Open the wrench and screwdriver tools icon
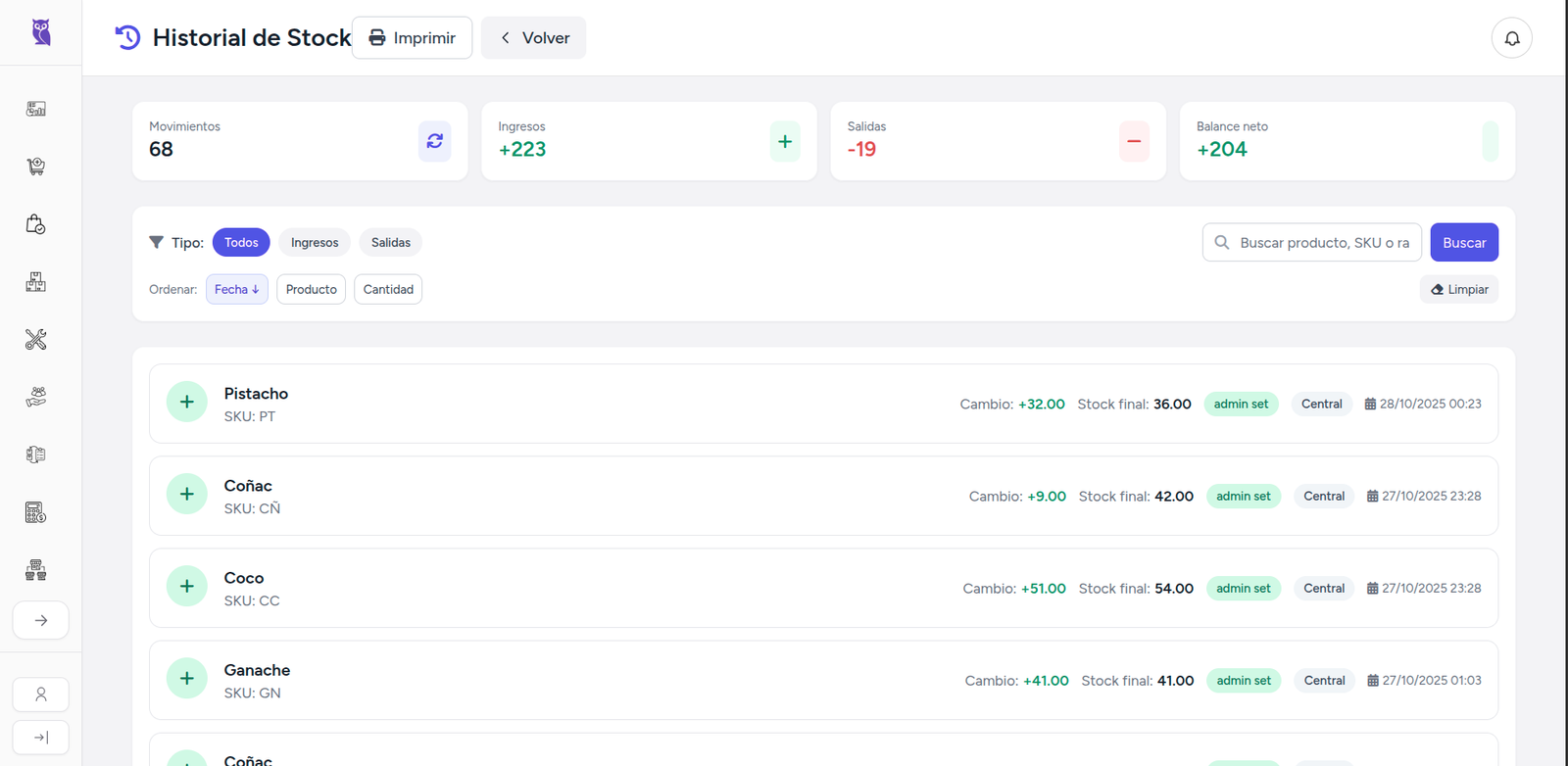The image size is (1568, 766). tap(36, 340)
